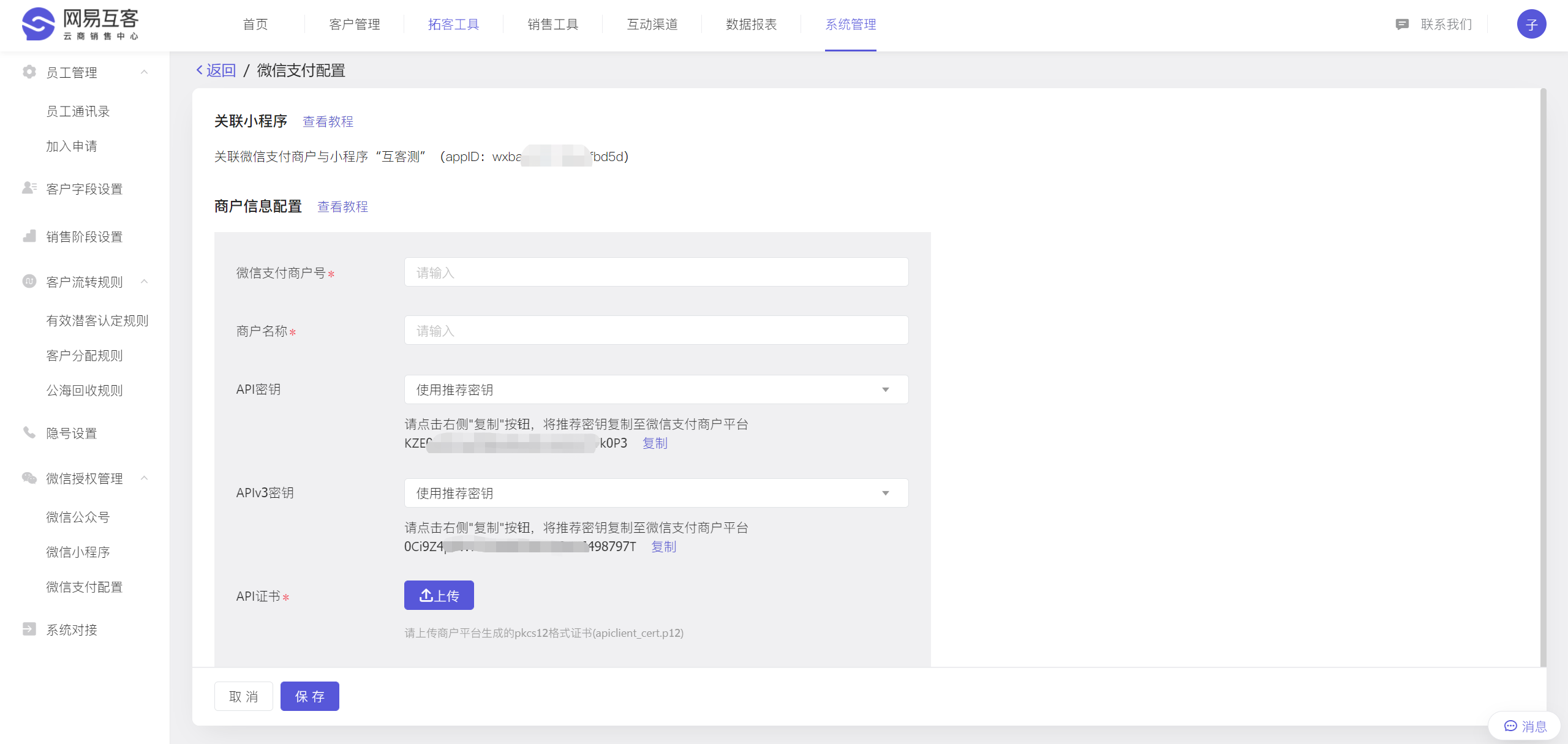Click the 隐号设置 phone icon
The image size is (1568, 744).
[x=29, y=433]
